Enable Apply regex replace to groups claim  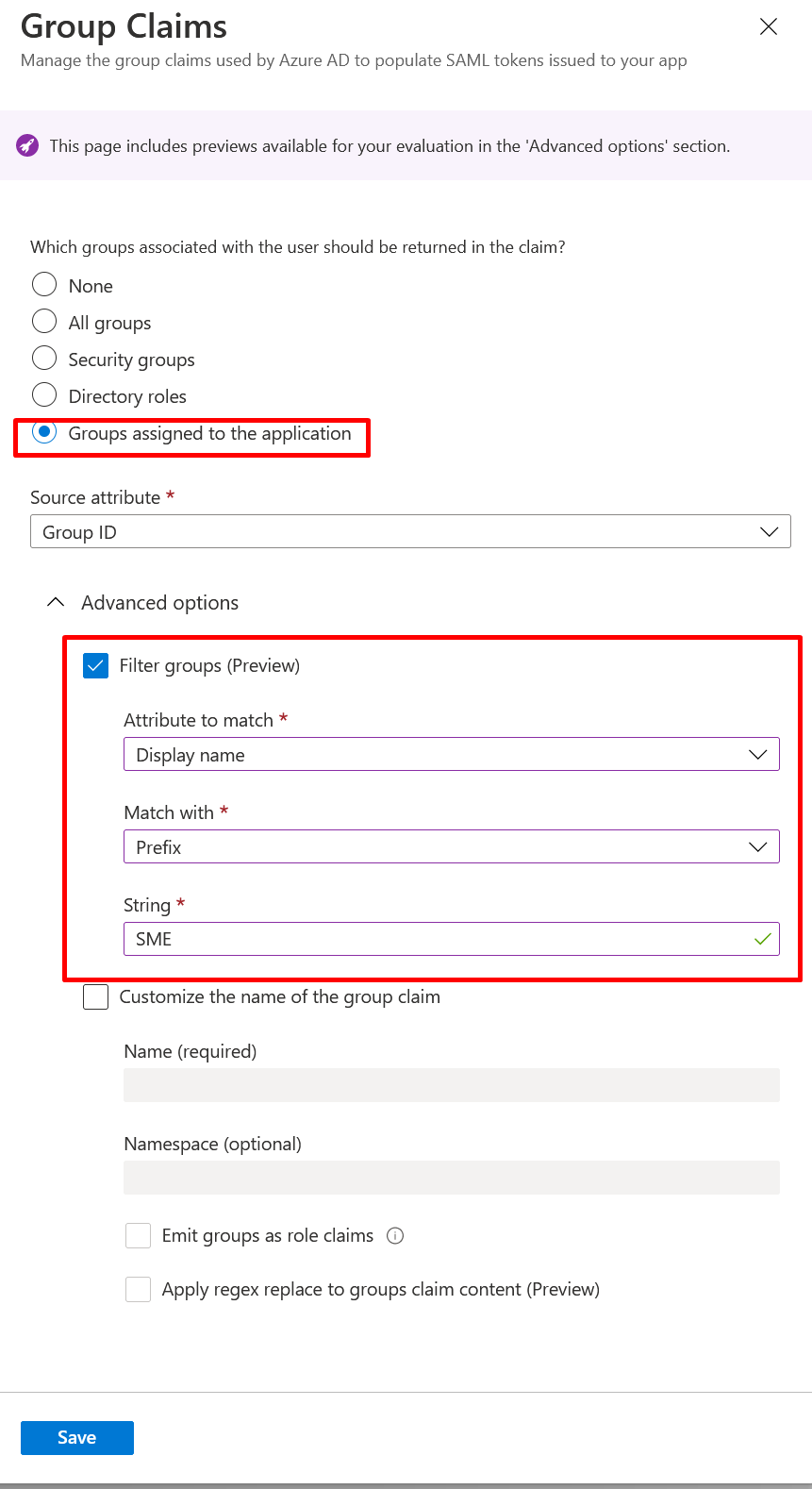tap(139, 1290)
